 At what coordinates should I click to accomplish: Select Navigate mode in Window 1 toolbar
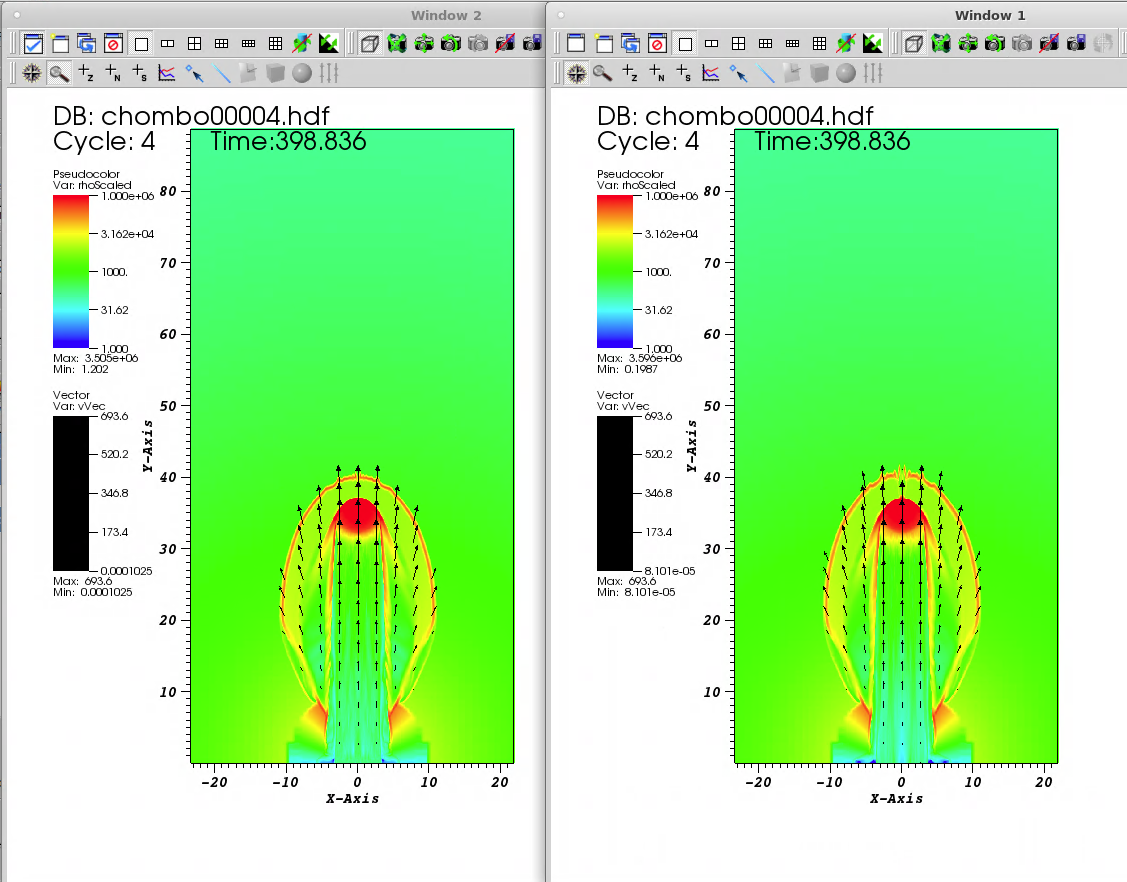coord(577,73)
